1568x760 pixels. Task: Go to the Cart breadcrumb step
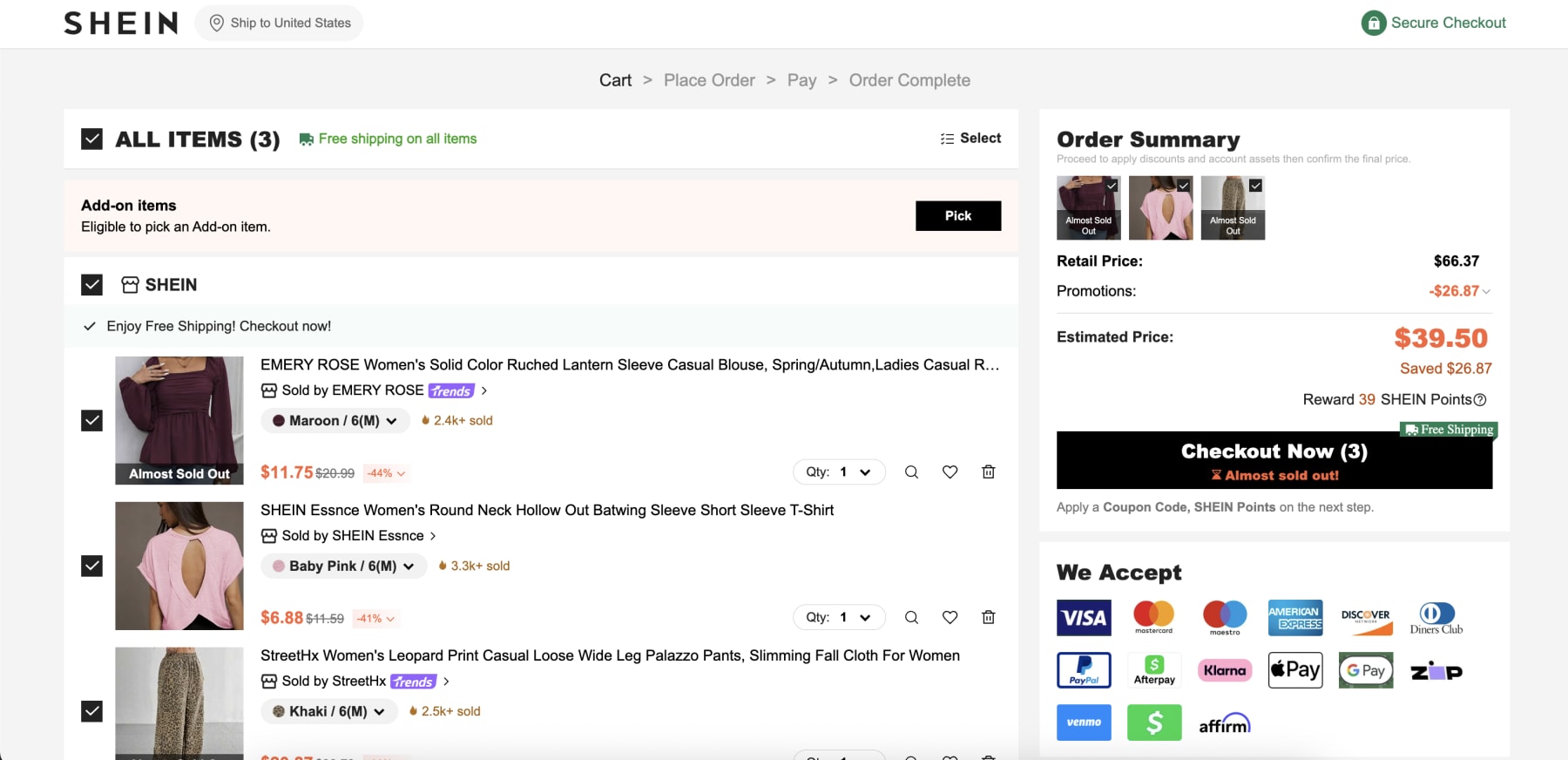[x=615, y=80]
